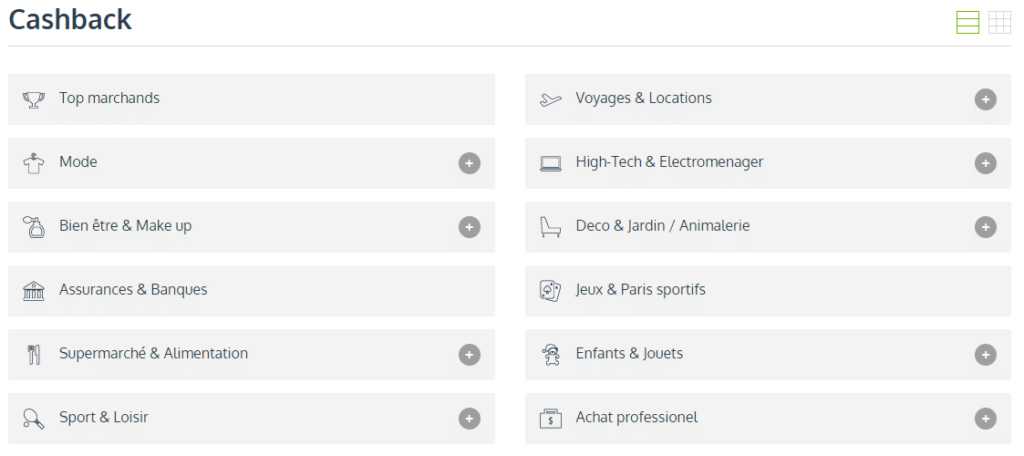Open Jeux & Paris sportifs category
The width and height of the screenshot is (1024, 456).
(x=768, y=291)
